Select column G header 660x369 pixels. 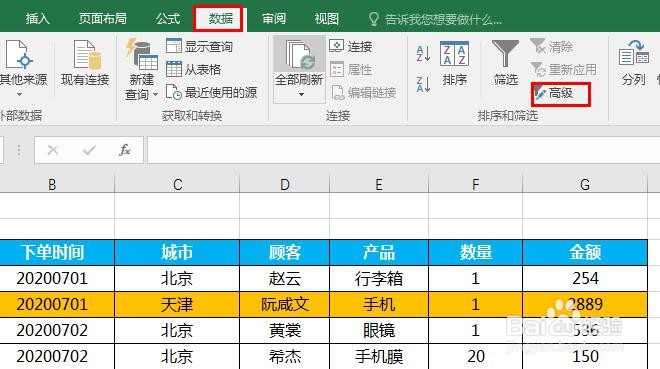585,184
